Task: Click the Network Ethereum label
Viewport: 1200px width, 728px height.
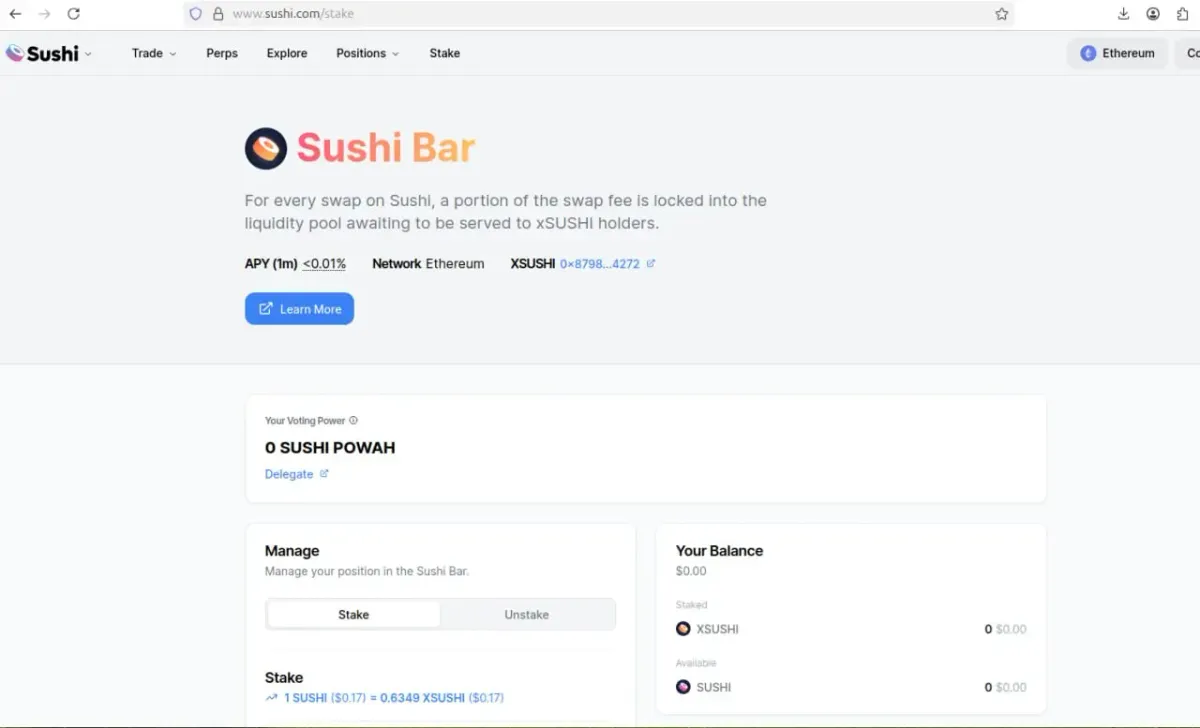Action: (x=428, y=264)
